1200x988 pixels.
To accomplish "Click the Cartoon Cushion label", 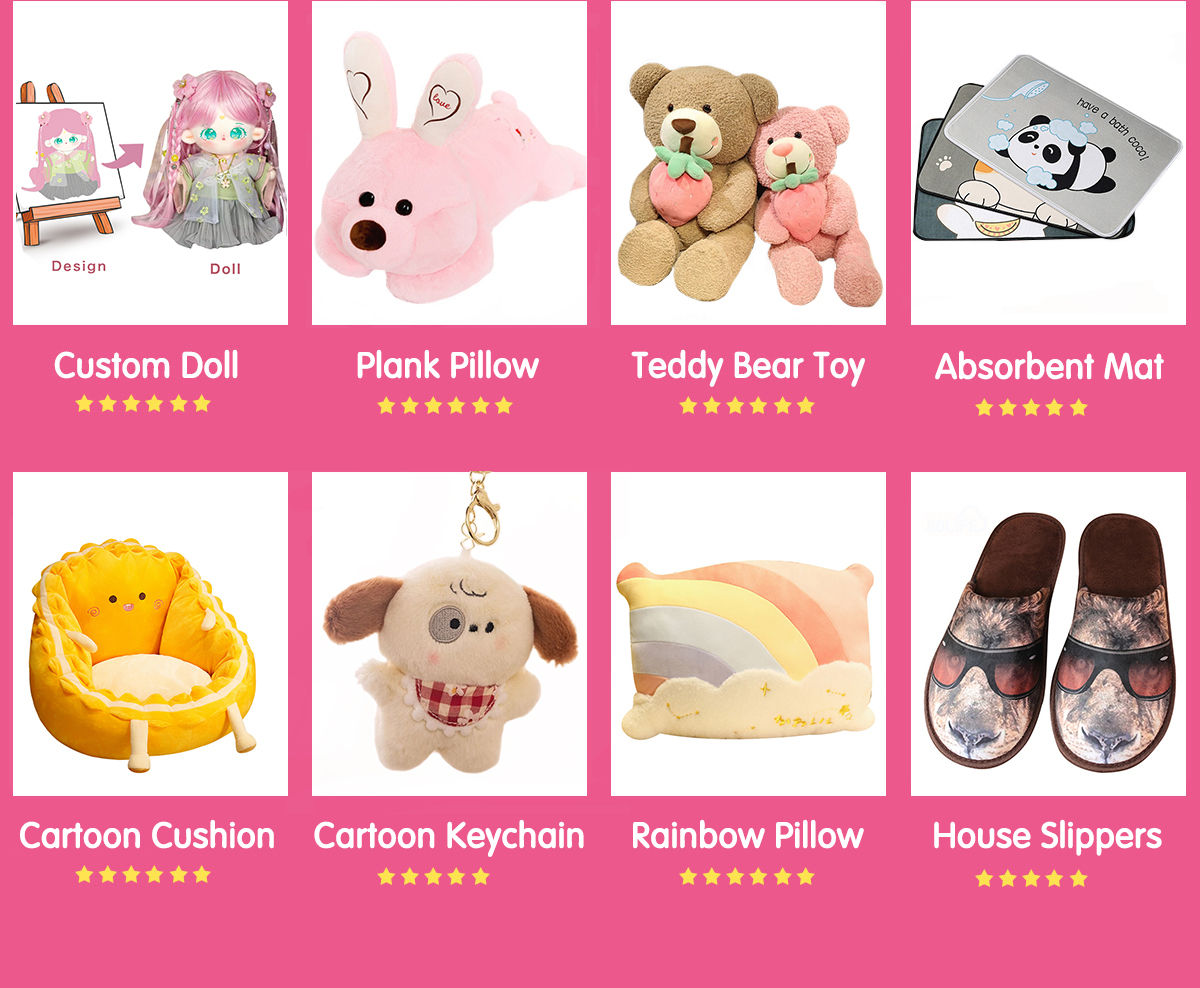I will (147, 835).
